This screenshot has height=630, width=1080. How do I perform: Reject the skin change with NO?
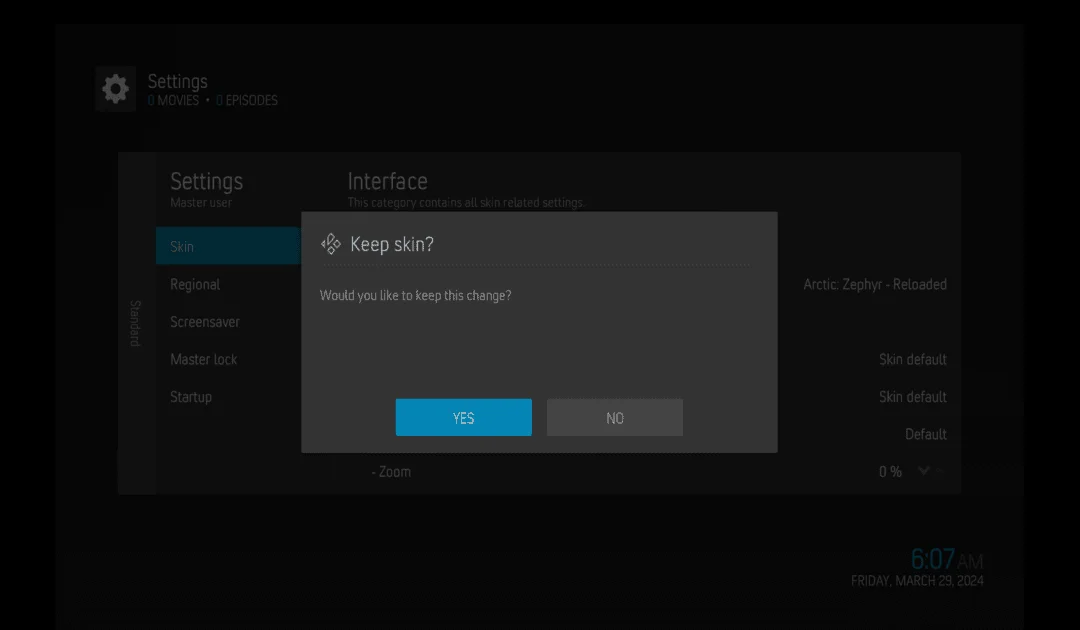click(x=614, y=417)
